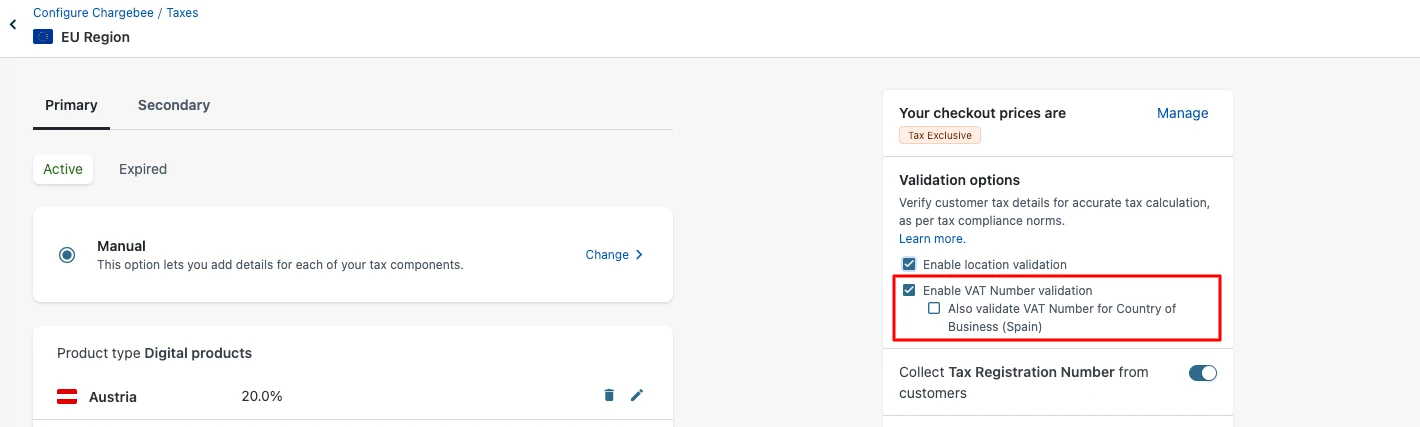This screenshot has height=427, width=1420.
Task: Click the Austria flag icon
Action: 68,397
